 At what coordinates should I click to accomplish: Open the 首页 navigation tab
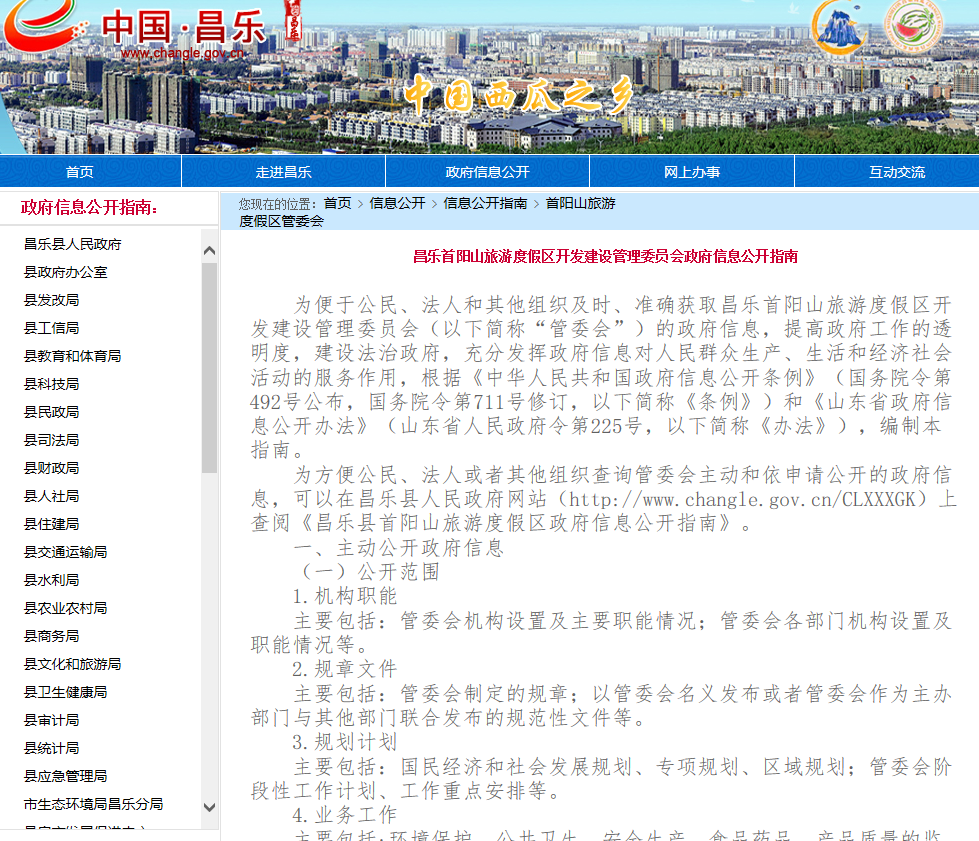point(80,172)
